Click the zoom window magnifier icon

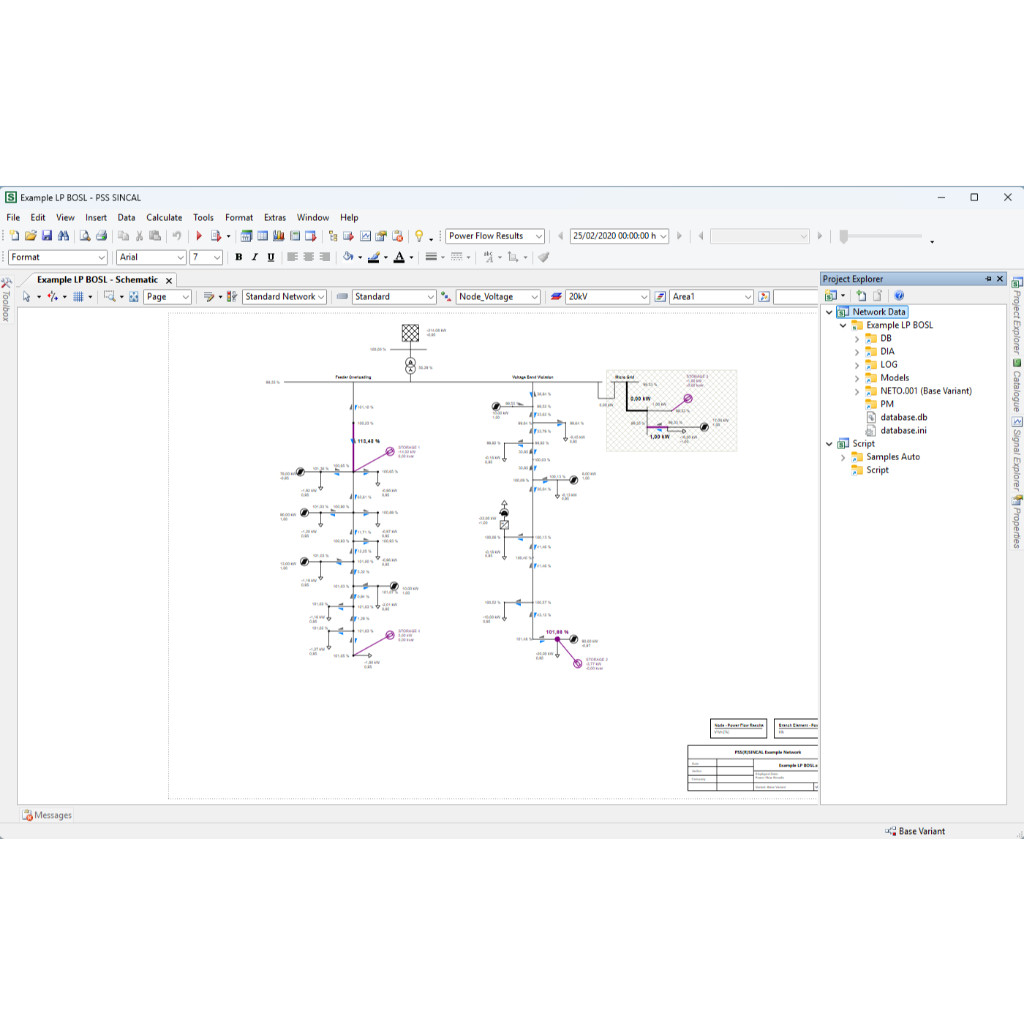click(x=110, y=296)
